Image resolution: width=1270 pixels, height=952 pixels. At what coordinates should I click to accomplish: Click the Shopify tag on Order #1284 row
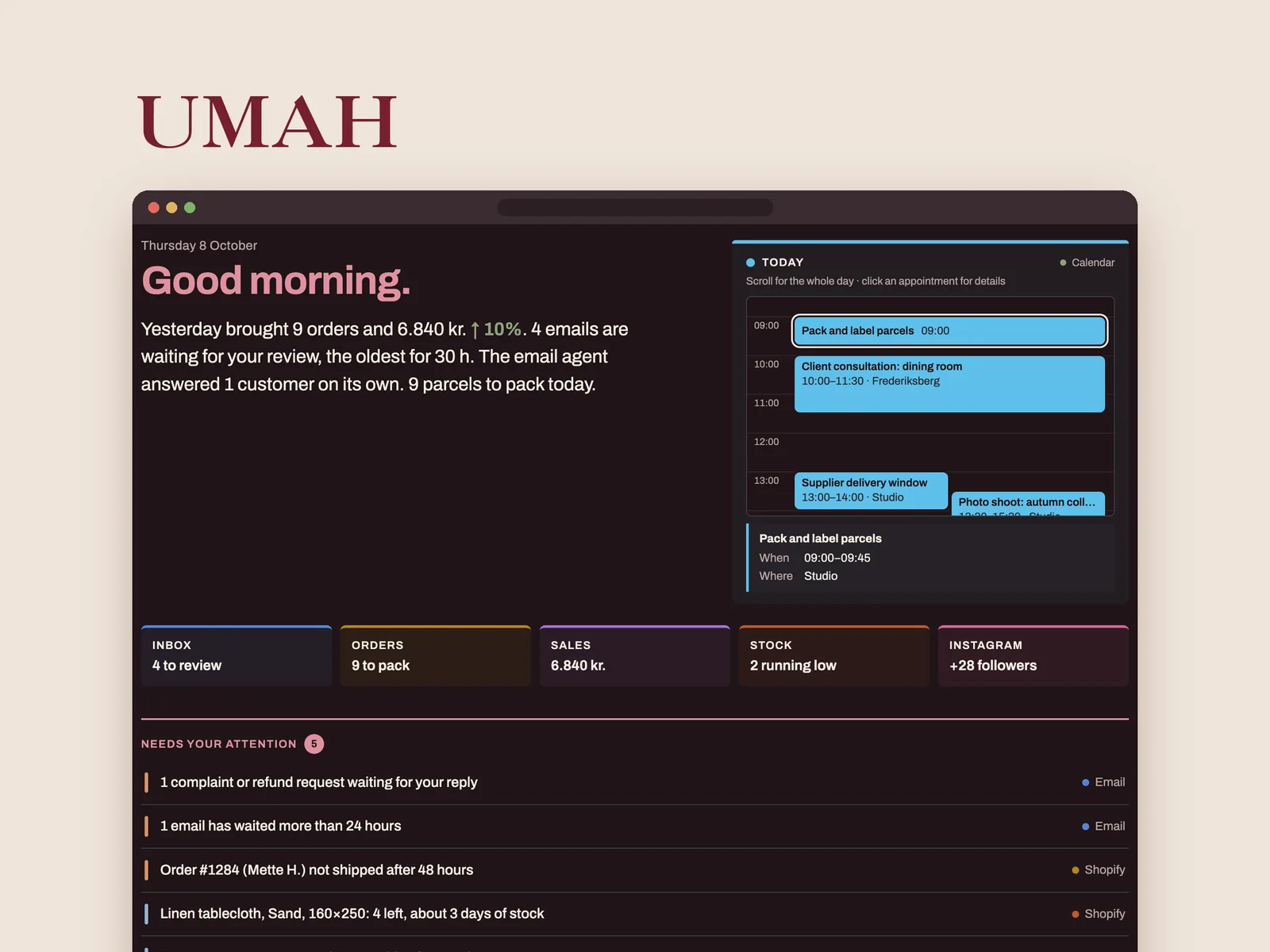[x=1099, y=870]
